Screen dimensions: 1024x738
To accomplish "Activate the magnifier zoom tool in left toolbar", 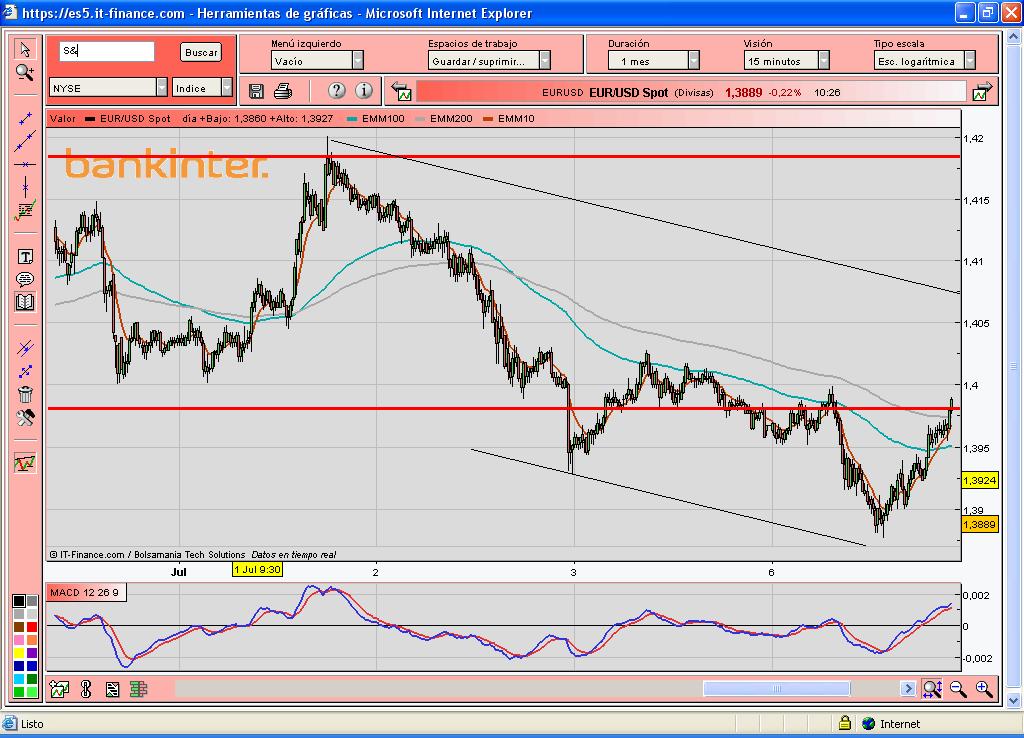I will click(25, 72).
